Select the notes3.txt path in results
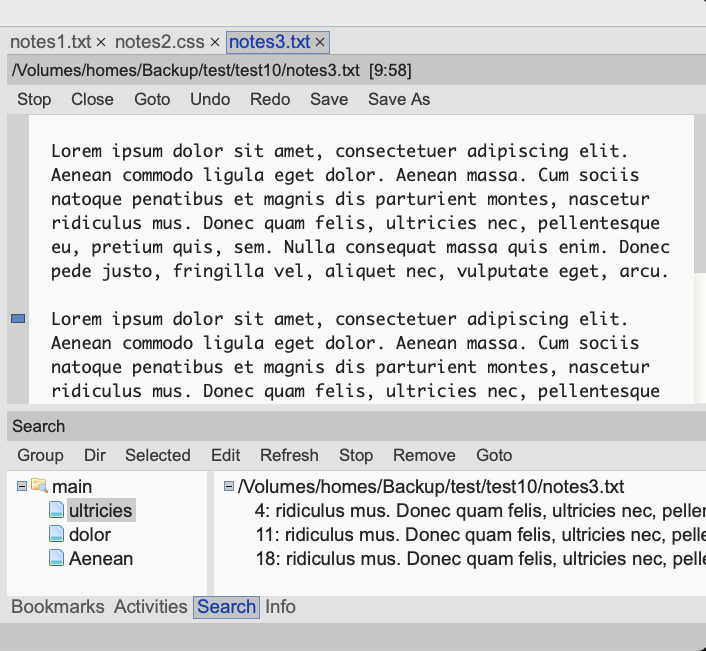The height and width of the screenshot is (651, 706). 431,487
